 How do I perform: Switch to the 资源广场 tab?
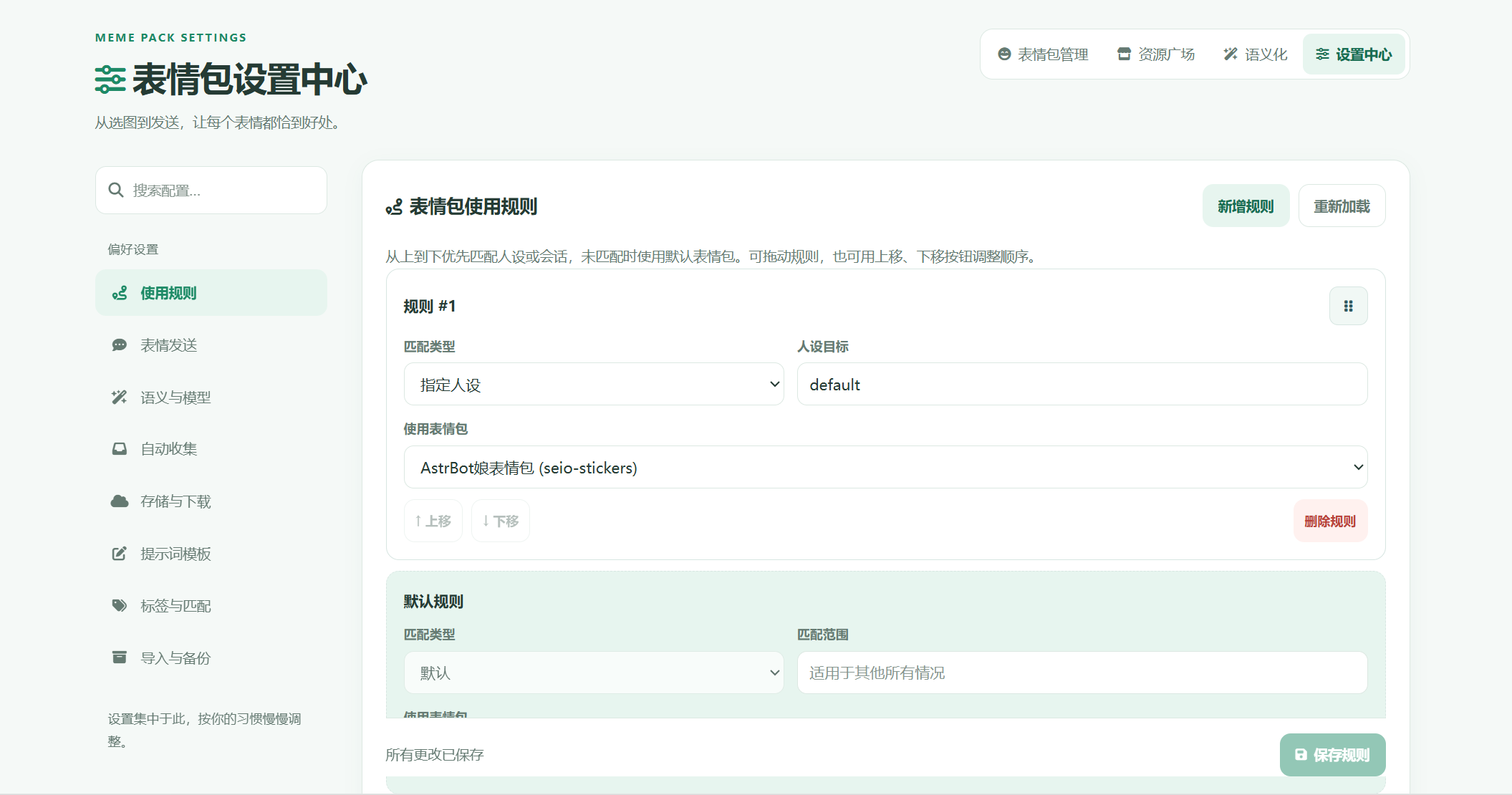1156,54
